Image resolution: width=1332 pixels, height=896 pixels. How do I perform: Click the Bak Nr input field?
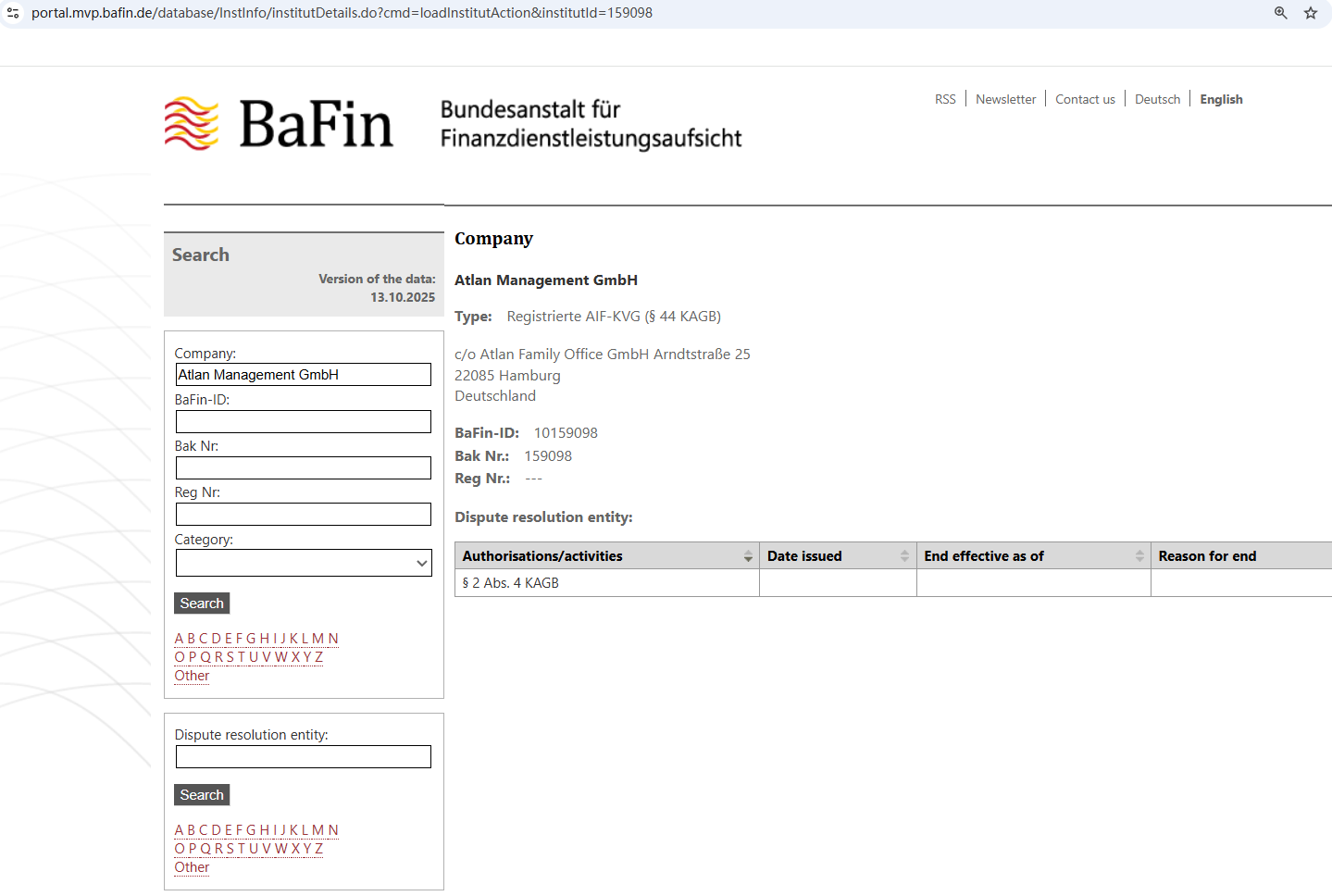(304, 468)
